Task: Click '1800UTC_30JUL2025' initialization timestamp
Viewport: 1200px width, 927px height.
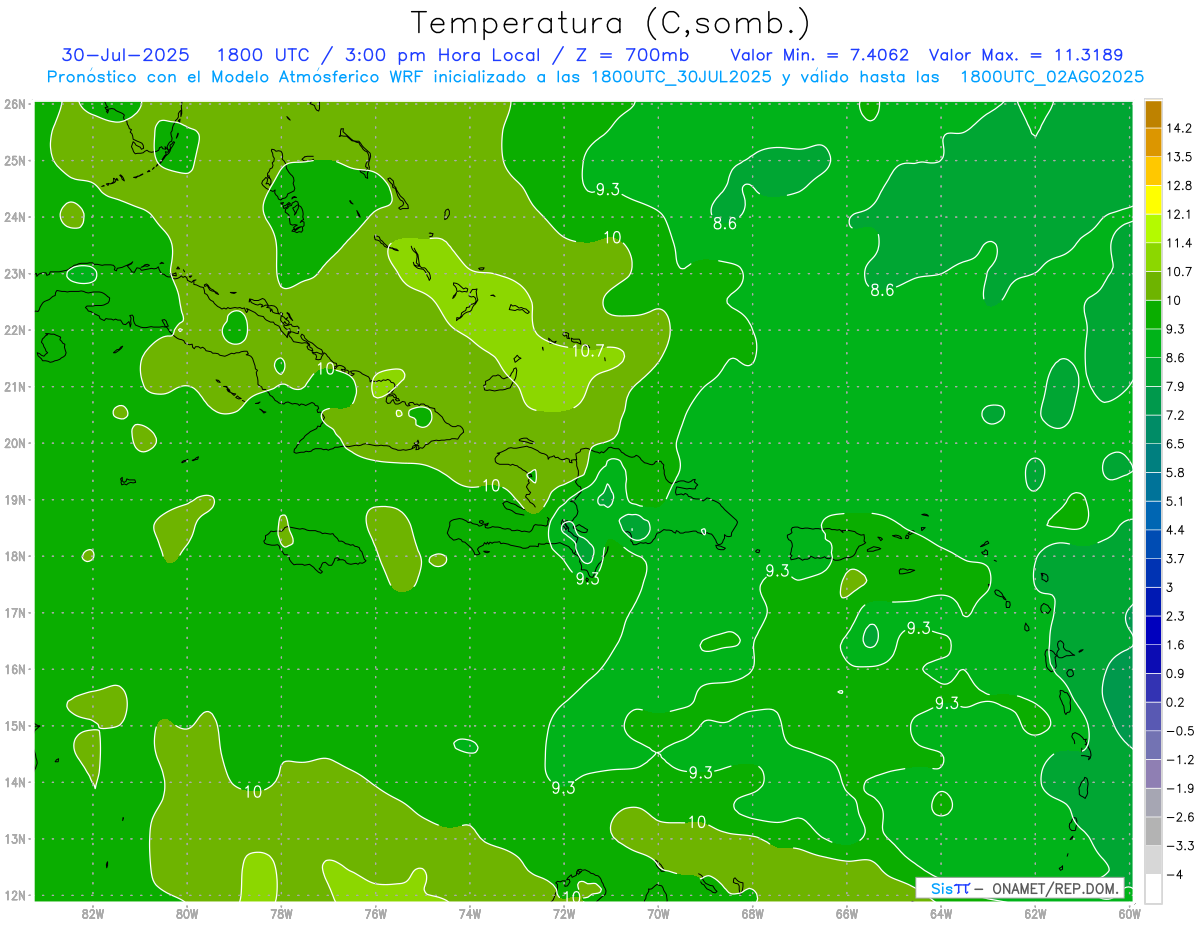Action: coord(681,77)
